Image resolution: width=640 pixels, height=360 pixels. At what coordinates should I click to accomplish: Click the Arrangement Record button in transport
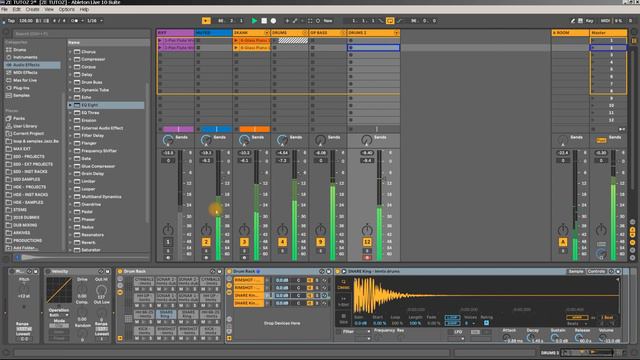(x=273, y=20)
